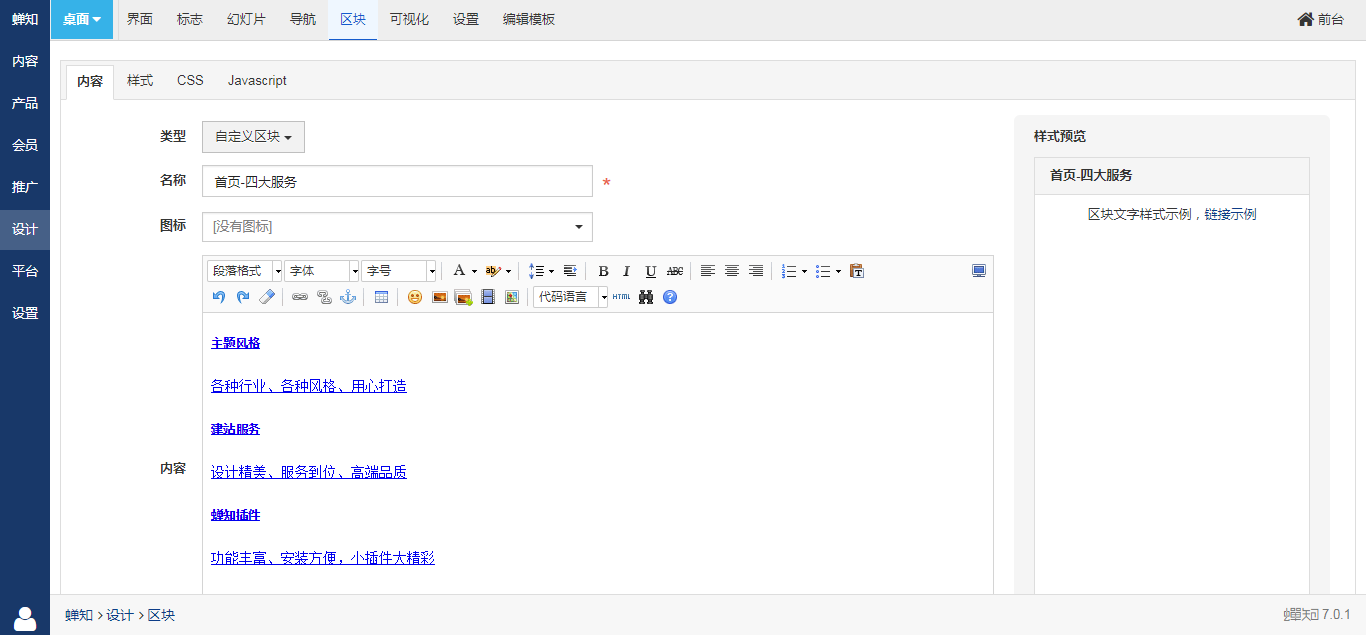This screenshot has width=1366, height=635.
Task: Click the 链接示例 sample link
Action: (x=1230, y=214)
